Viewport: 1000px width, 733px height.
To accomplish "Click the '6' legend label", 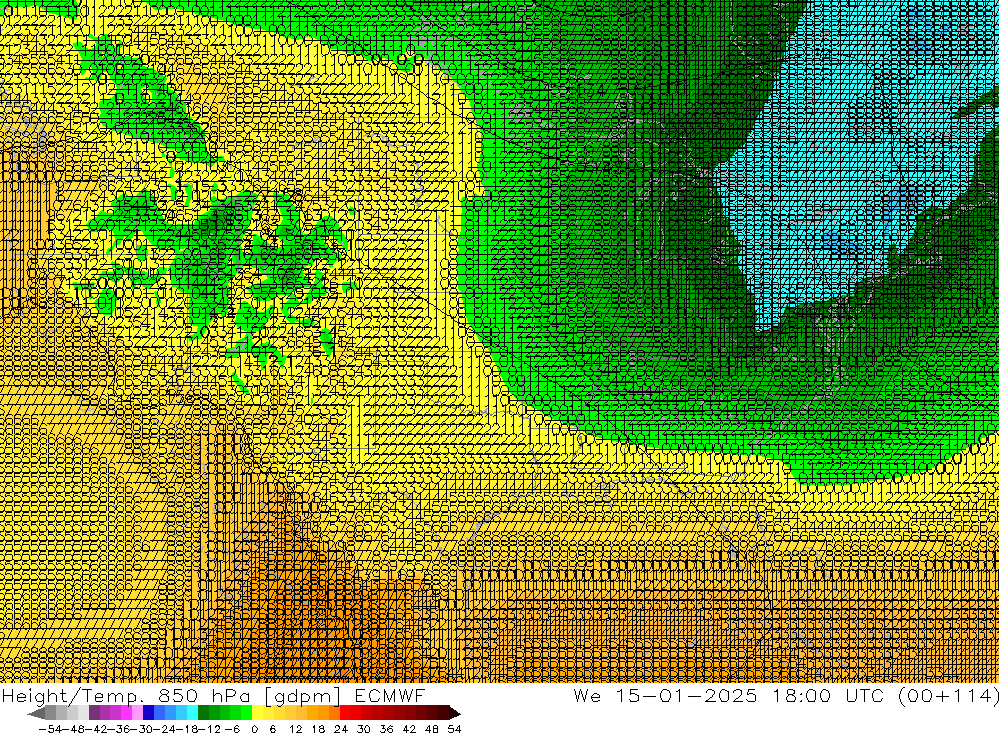I will (x=273, y=729).
